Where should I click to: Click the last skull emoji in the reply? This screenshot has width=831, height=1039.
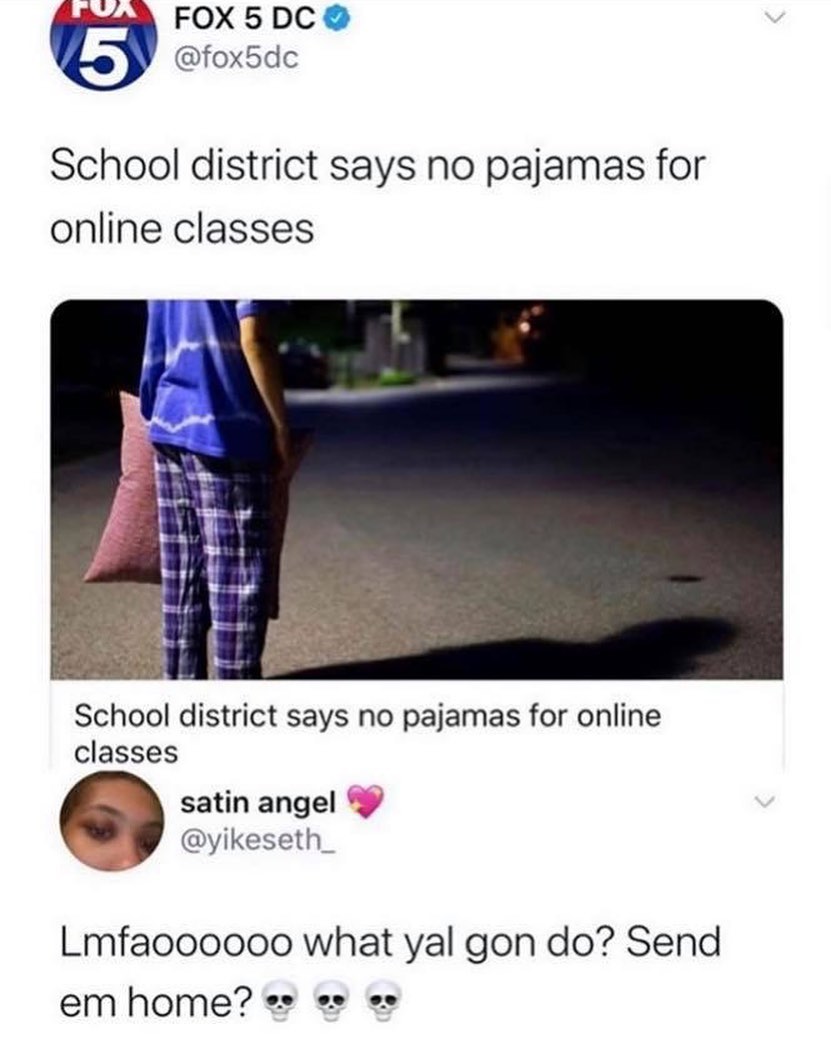(383, 1001)
